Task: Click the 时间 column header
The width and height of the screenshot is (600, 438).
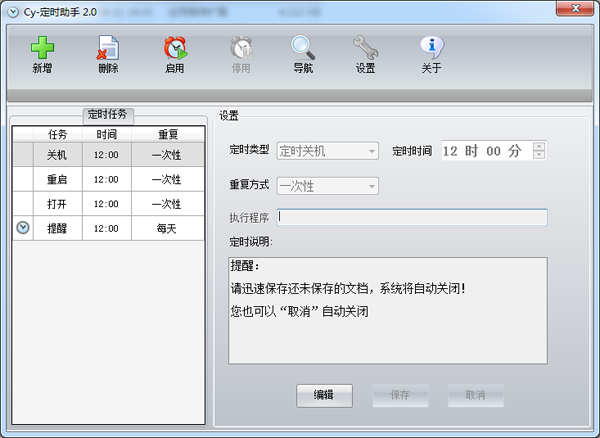Action: coord(106,134)
